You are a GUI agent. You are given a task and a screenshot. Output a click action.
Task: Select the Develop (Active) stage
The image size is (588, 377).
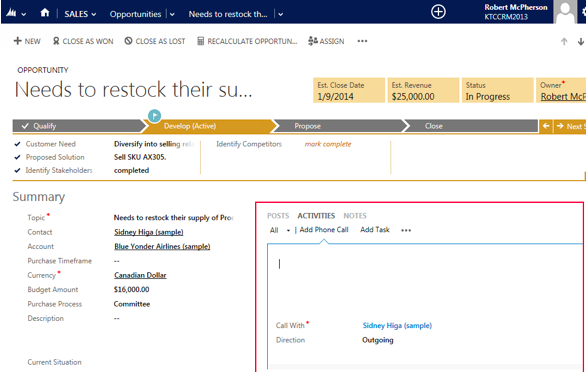pos(208,126)
